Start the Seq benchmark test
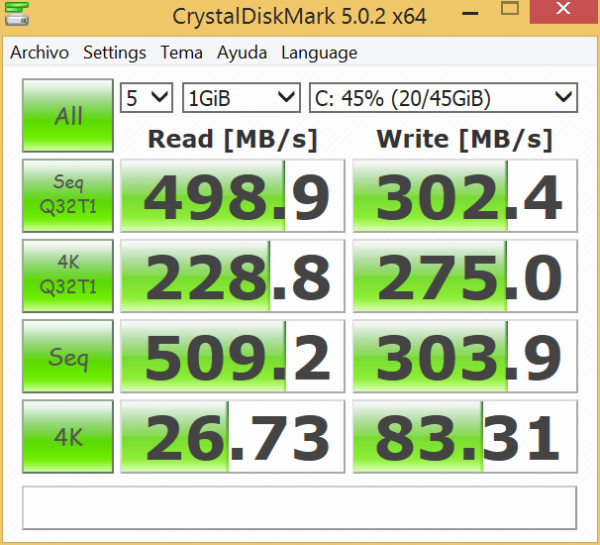This screenshot has height=545, width=600. tap(68, 357)
